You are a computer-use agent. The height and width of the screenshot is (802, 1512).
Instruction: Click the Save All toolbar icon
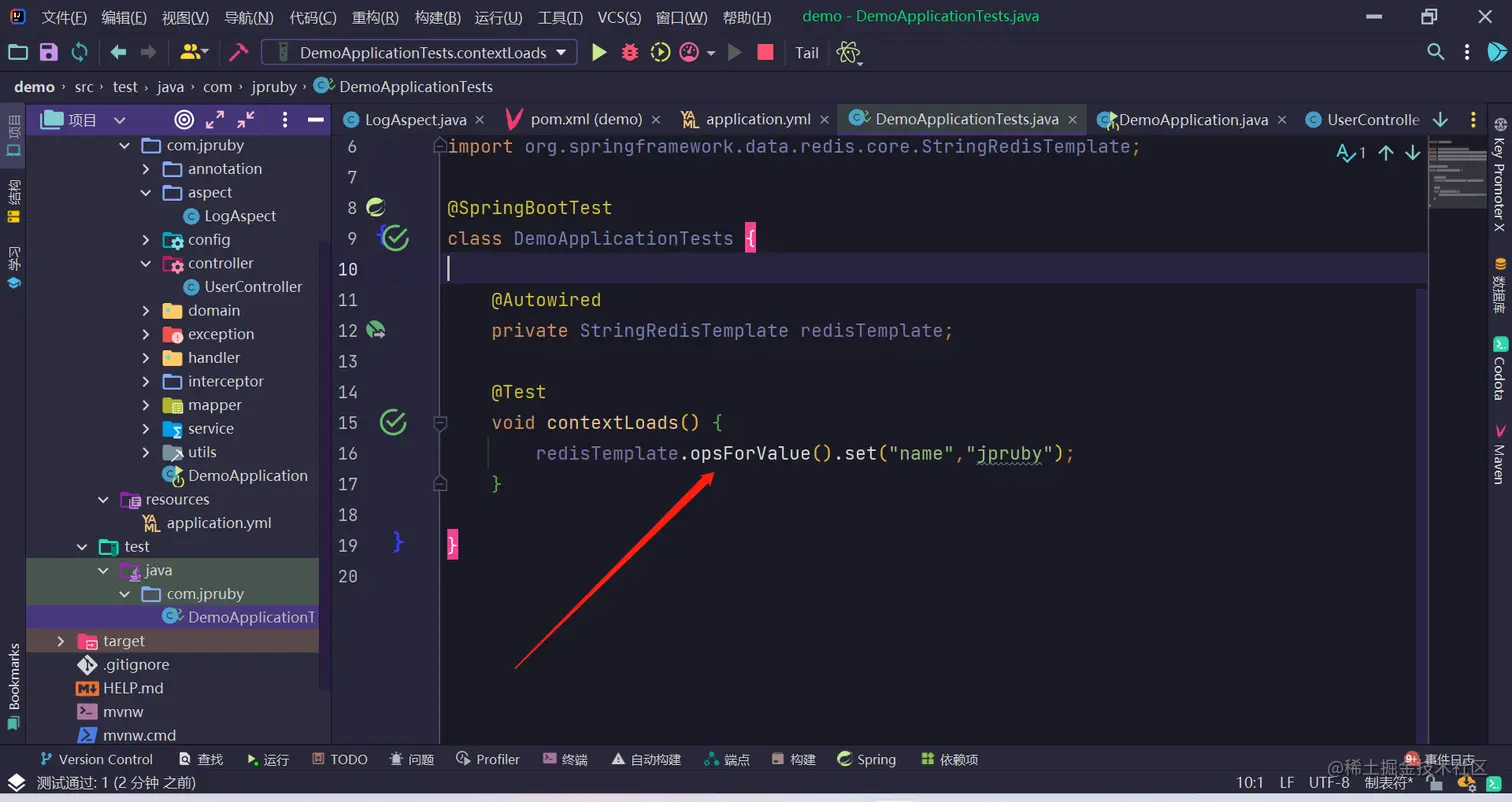point(49,53)
